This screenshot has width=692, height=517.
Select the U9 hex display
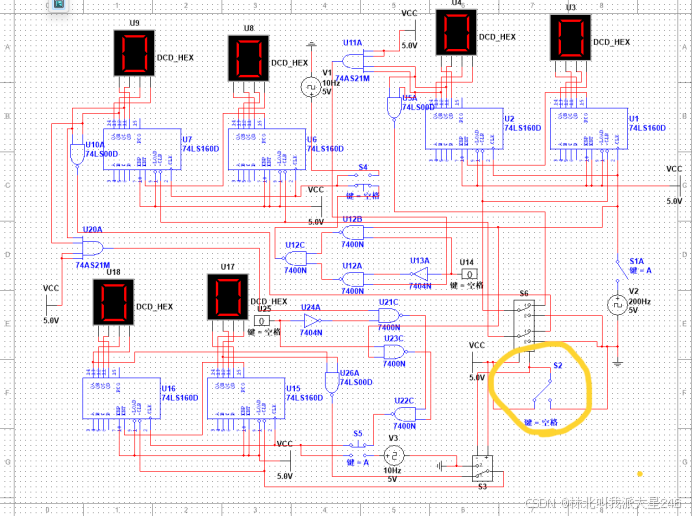pos(134,53)
